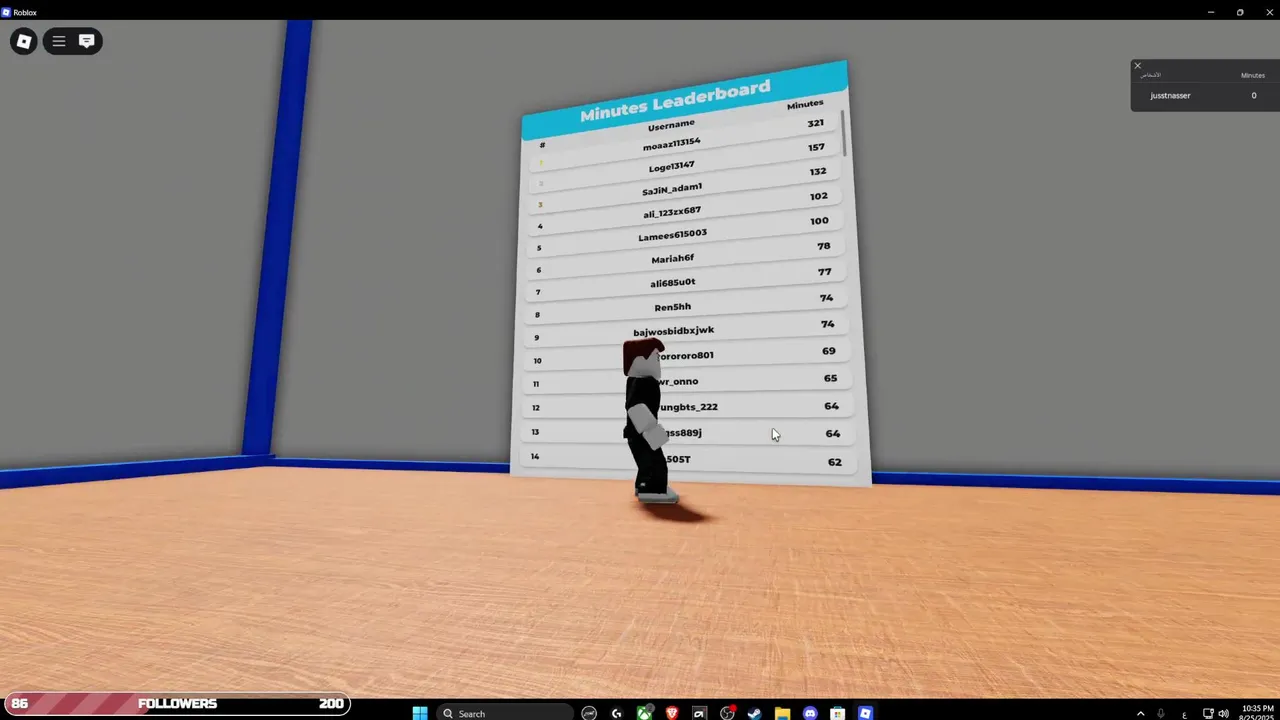This screenshot has height=720, width=1280.
Task: Toggle the Roblox chat window icon
Action: pyautogui.click(x=87, y=41)
